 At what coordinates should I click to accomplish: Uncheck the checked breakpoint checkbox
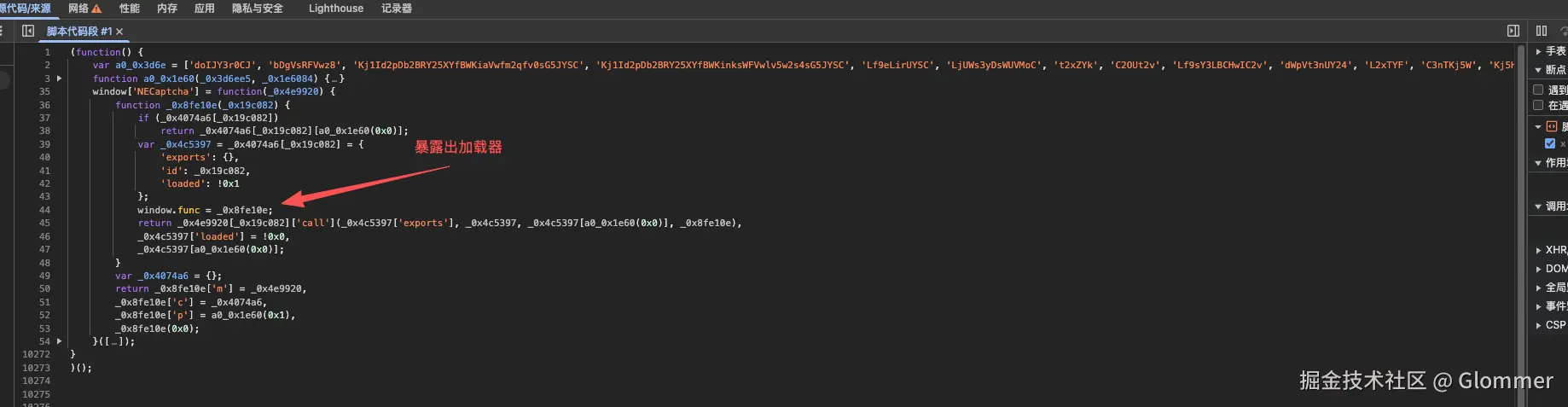(1550, 143)
